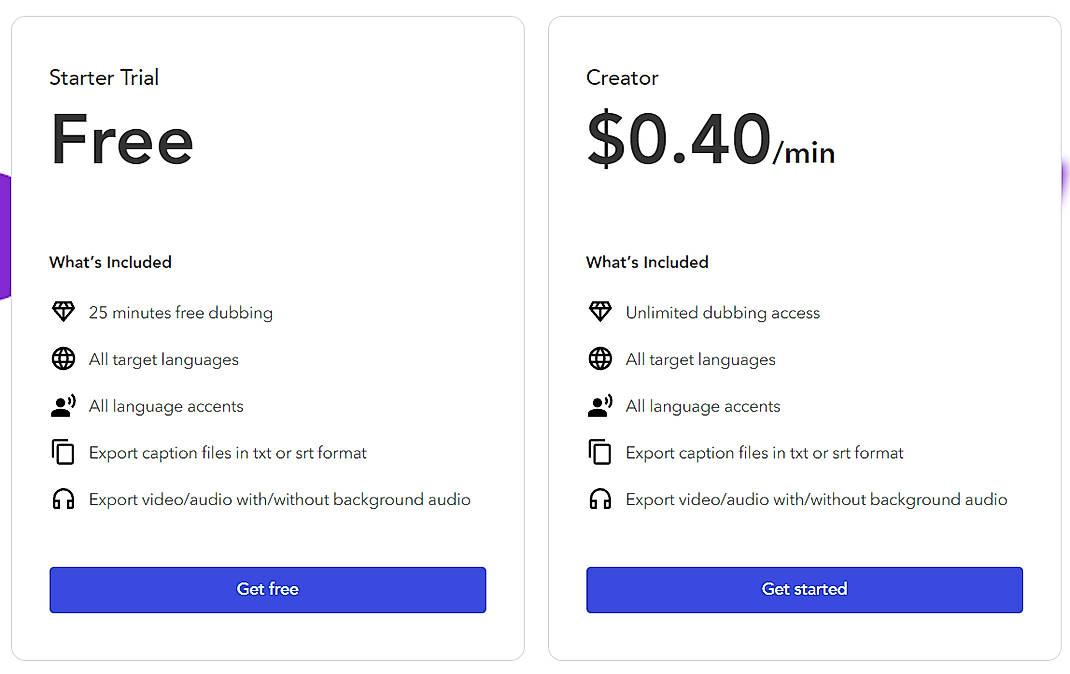1070x674 pixels.
Task: Click the headphones icon on the Starter Trial card
Action: (63, 499)
